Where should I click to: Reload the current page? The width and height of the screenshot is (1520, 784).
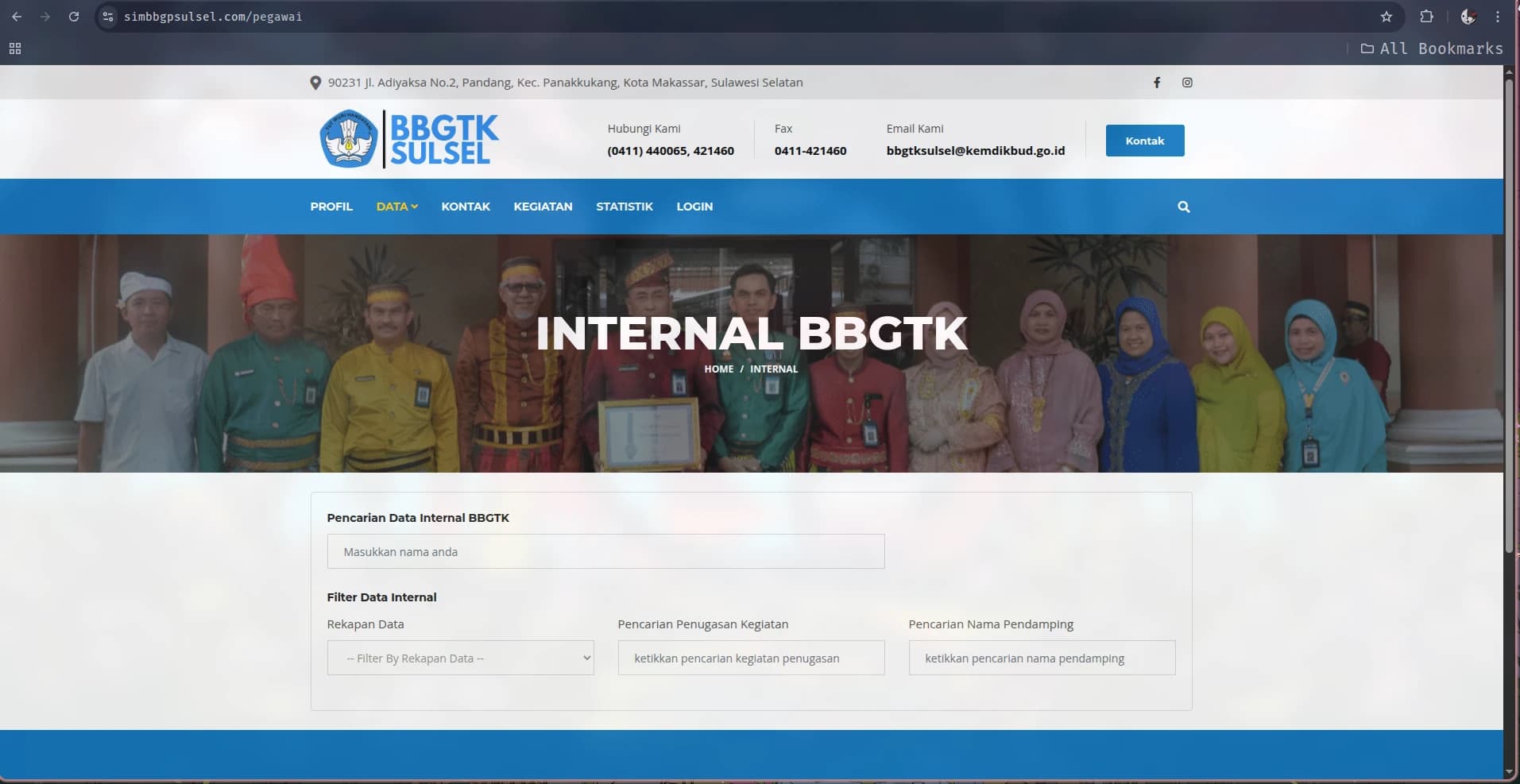[74, 16]
